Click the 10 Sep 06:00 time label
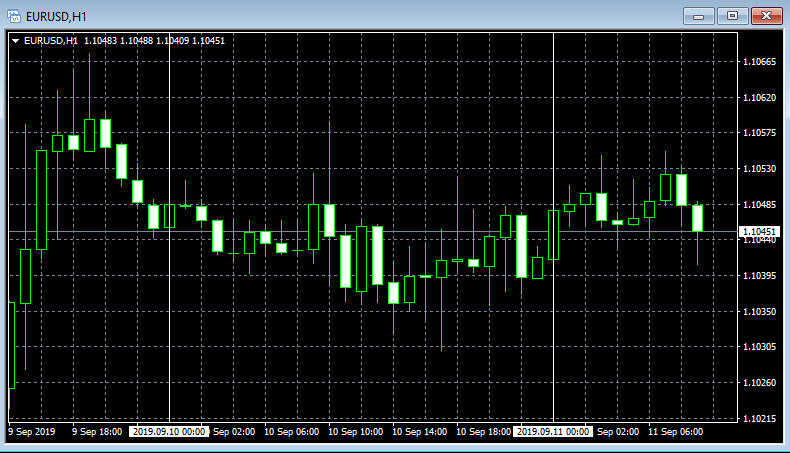Viewport: 790px width, 453px height. tap(291, 432)
